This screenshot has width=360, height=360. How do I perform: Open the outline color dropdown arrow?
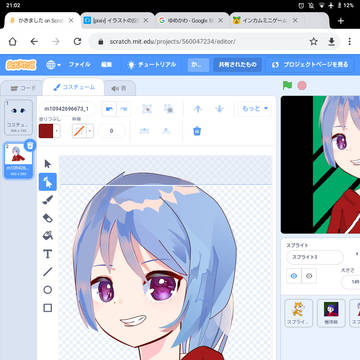[x=90, y=131]
